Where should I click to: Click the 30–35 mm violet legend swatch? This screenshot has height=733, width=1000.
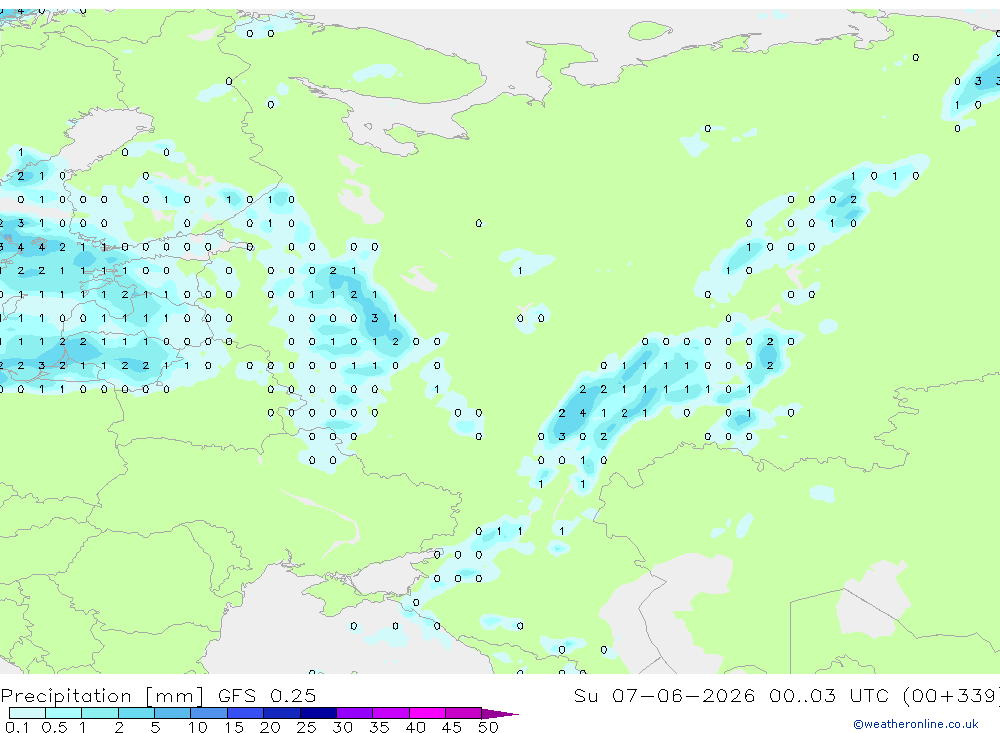(355, 713)
